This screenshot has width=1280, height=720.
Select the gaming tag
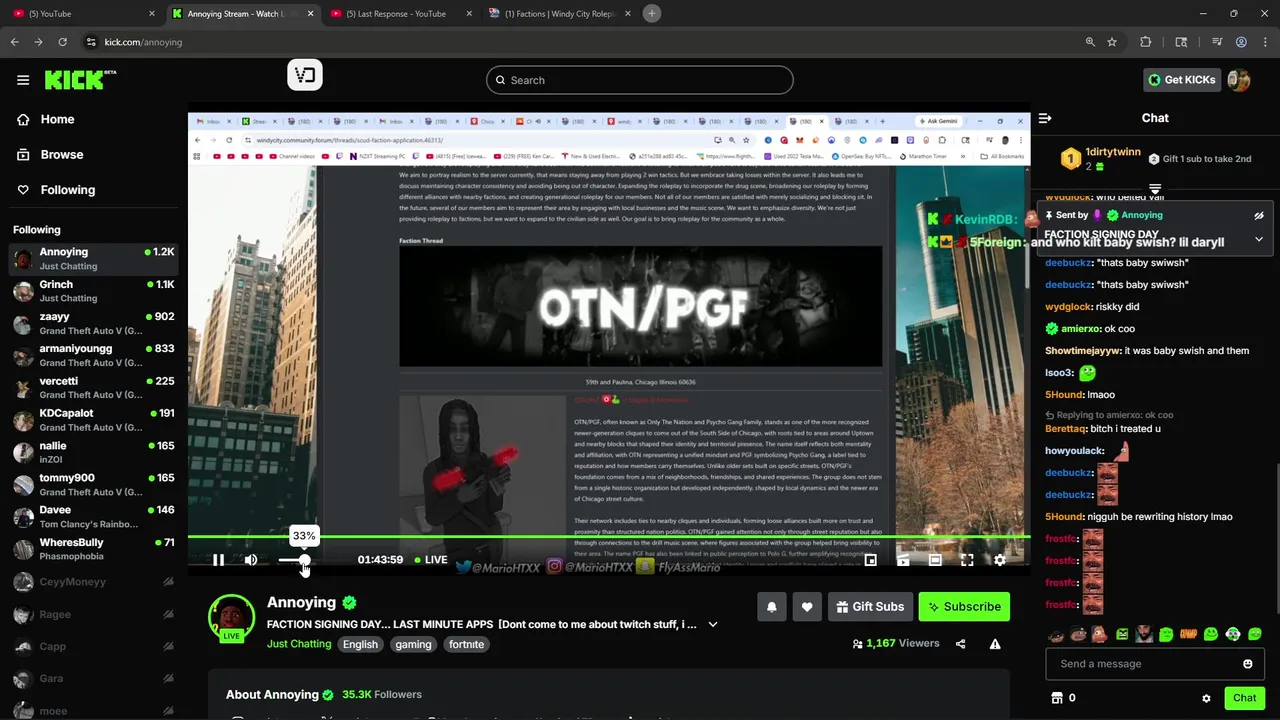click(413, 644)
